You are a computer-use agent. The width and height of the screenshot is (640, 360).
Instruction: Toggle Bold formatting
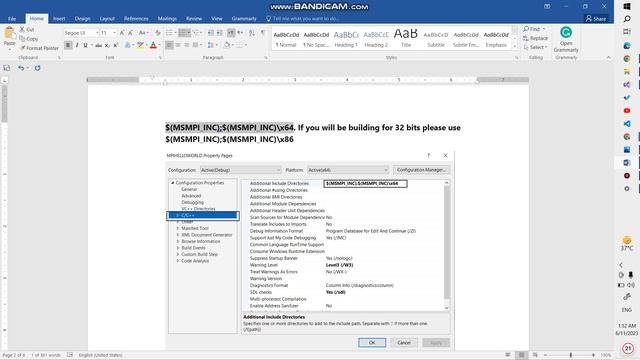pyautogui.click(x=68, y=45)
